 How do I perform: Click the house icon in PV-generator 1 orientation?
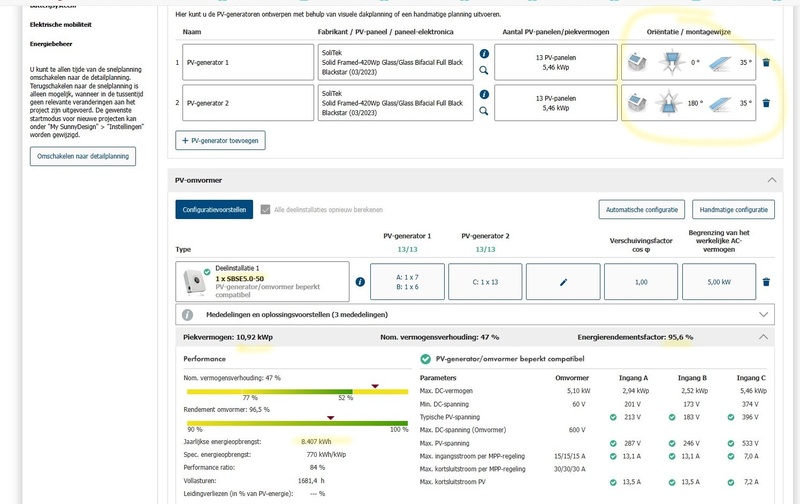pyautogui.click(x=637, y=62)
